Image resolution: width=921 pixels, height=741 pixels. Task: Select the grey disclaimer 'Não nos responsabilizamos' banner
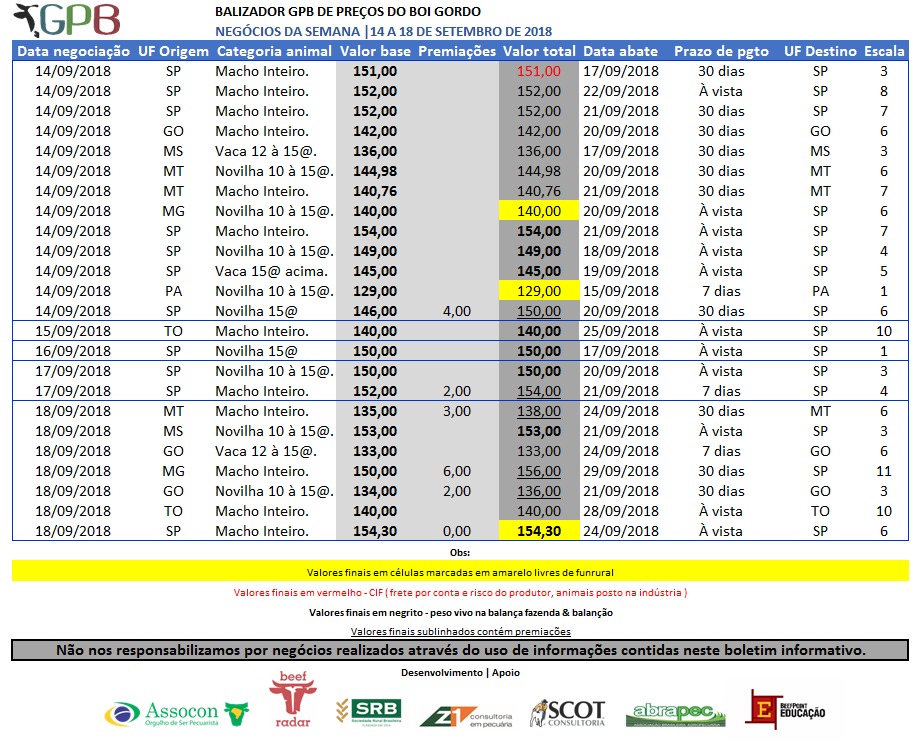(x=460, y=650)
